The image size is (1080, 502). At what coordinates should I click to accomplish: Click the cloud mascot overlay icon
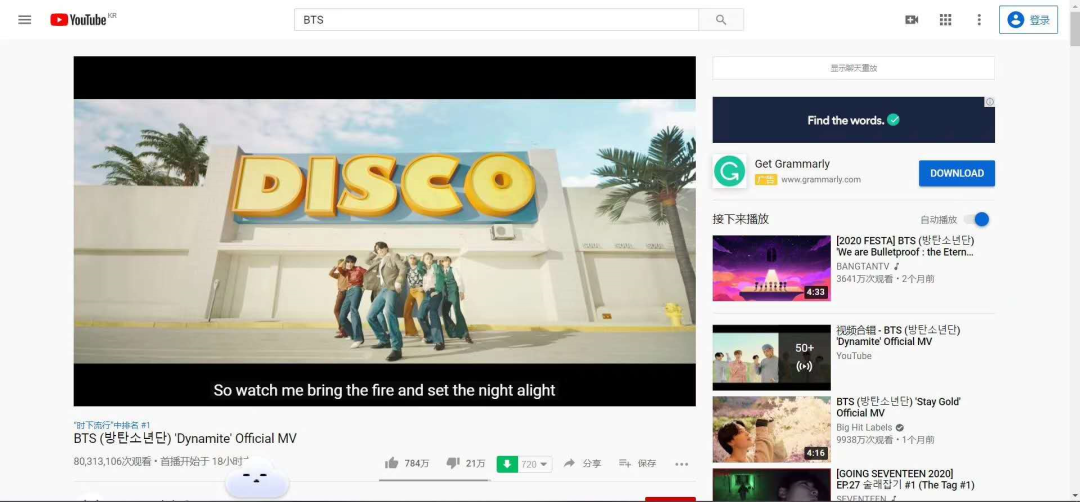(x=256, y=478)
